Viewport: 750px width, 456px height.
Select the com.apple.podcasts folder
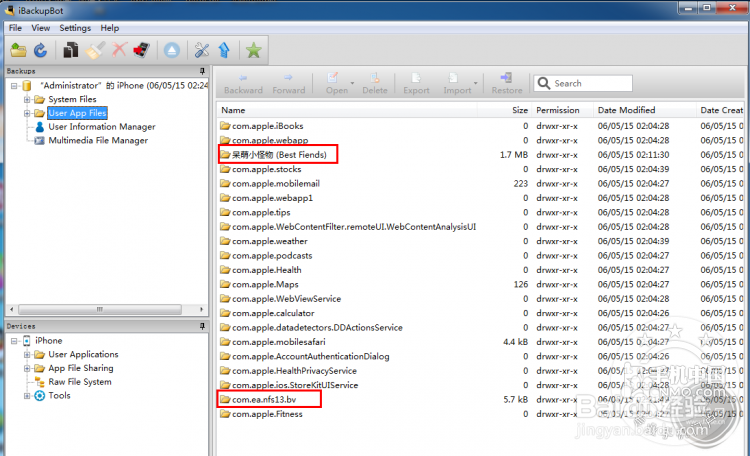point(272,256)
